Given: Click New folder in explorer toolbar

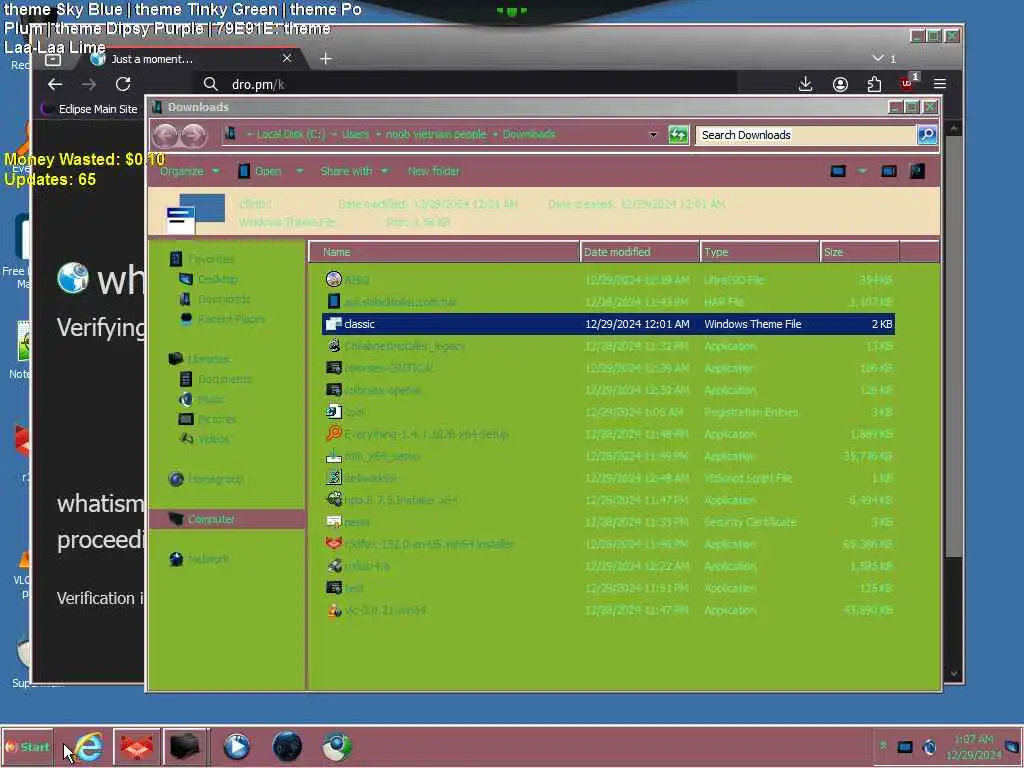Looking at the screenshot, I should pyautogui.click(x=433, y=171).
